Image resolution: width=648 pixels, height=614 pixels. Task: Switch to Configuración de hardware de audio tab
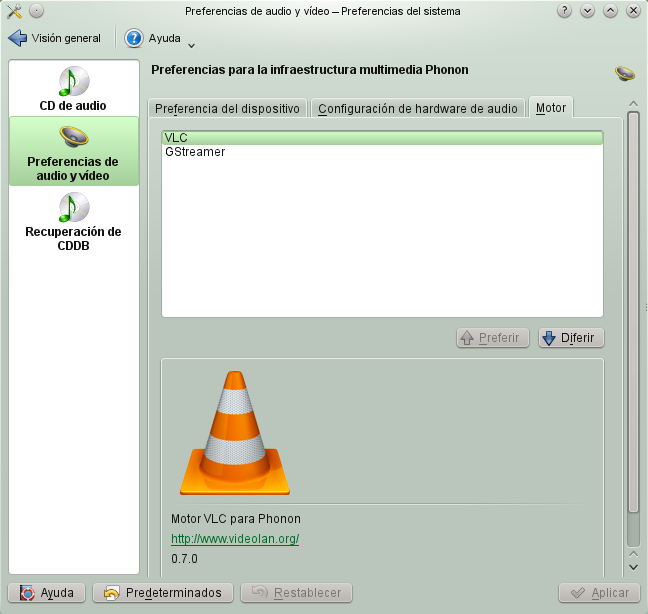[x=417, y=109]
